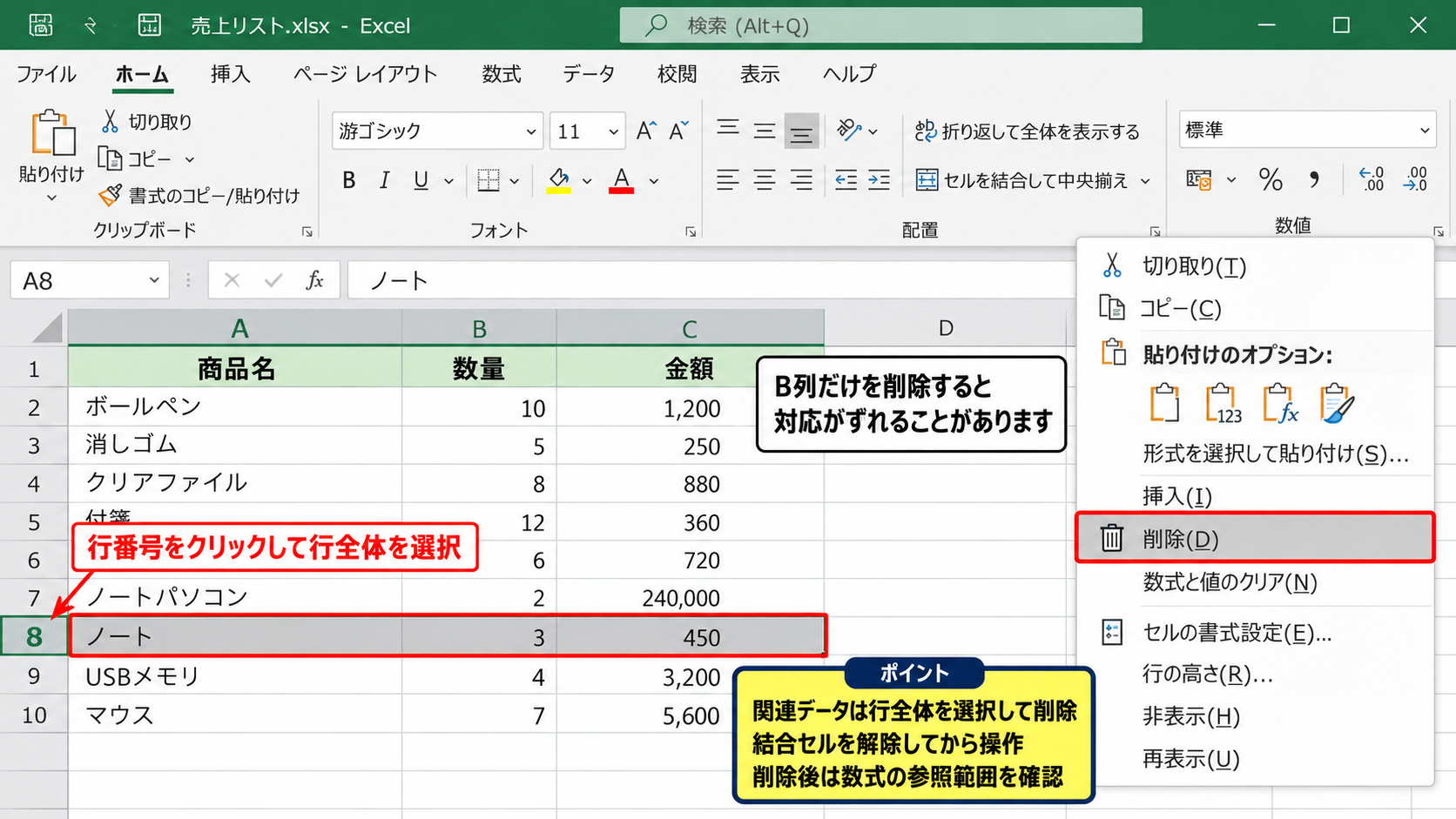This screenshot has height=819, width=1456.
Task: Choose Delete (削除) in context menu
Action: 1255,539
